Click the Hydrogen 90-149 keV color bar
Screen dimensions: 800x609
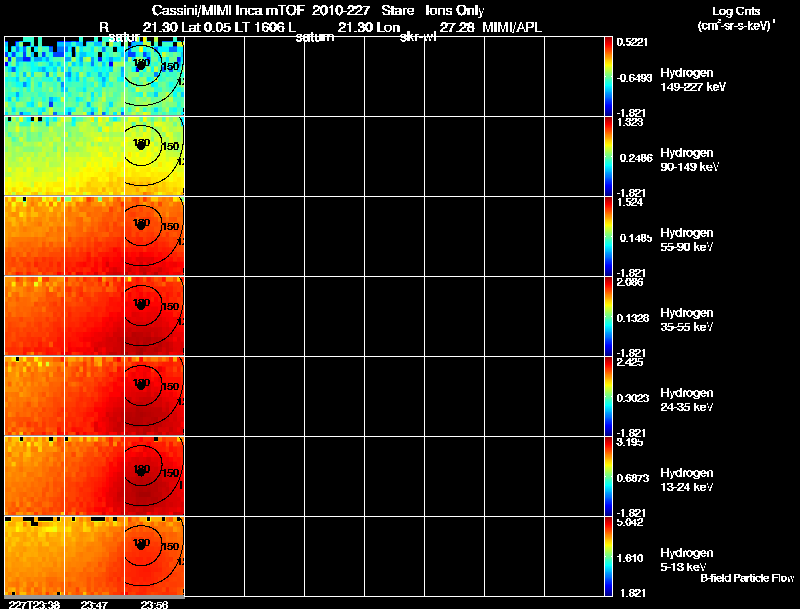608,156
